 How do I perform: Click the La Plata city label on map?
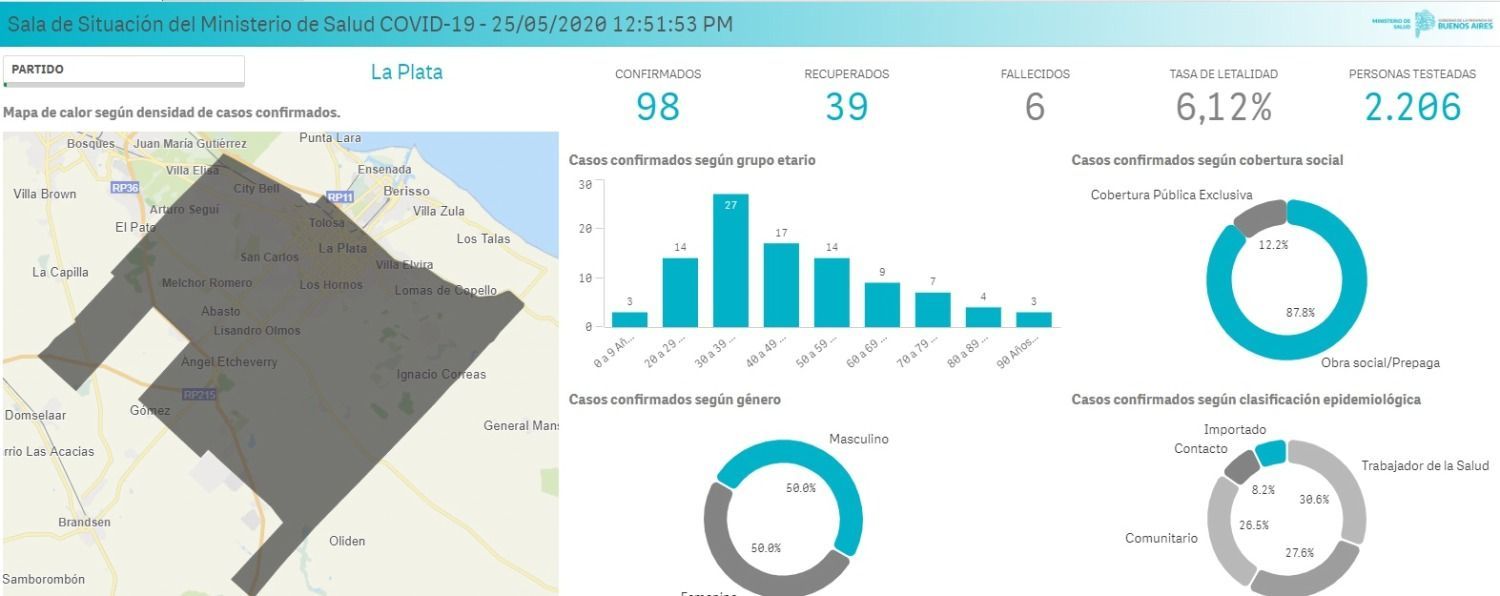click(x=342, y=248)
